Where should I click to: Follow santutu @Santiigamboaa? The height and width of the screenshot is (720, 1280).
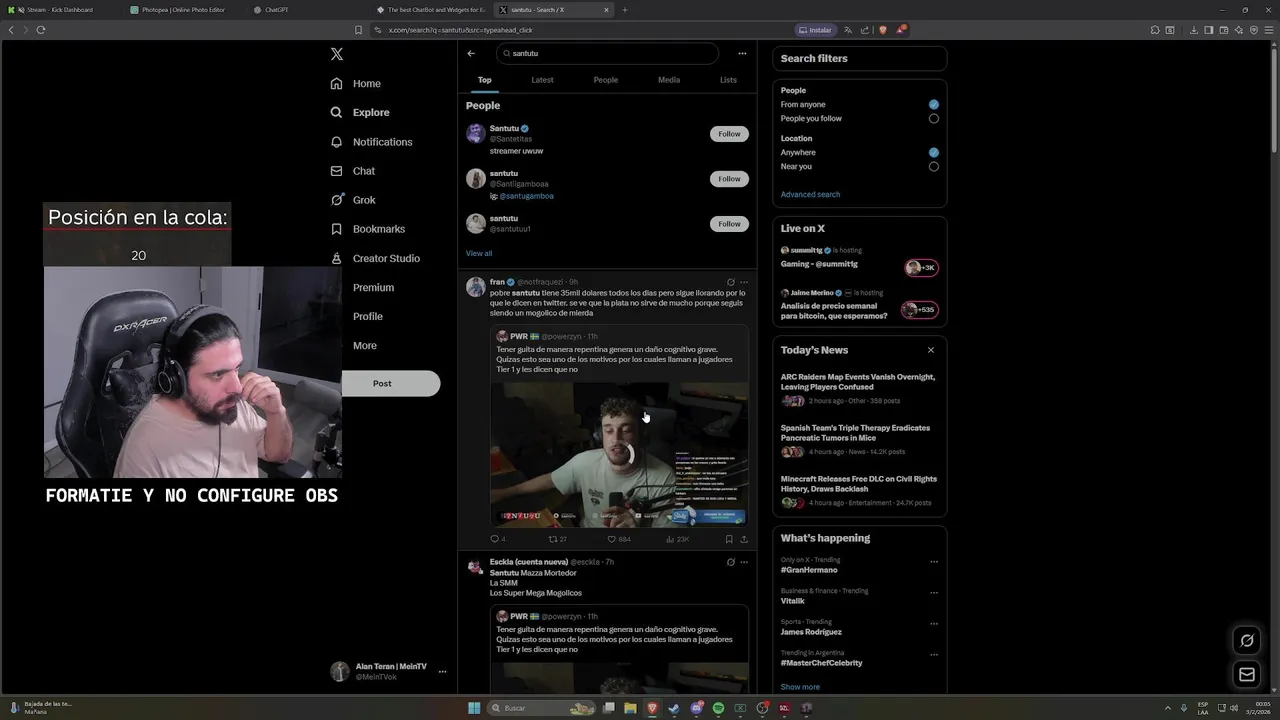coord(729,179)
